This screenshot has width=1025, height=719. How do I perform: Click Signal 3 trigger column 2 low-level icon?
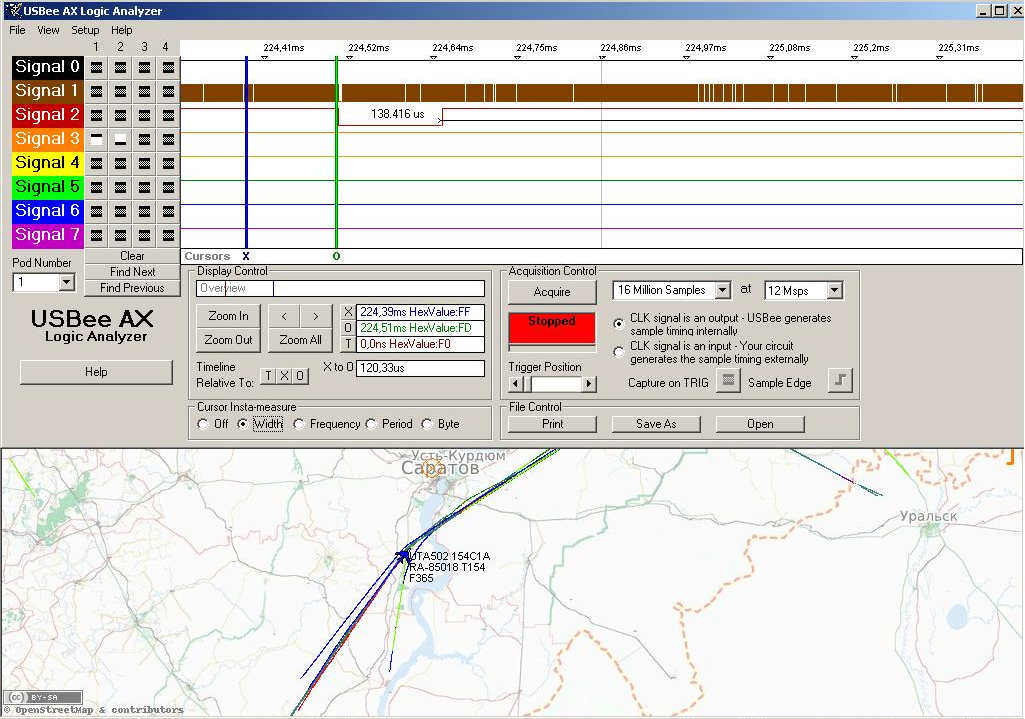pos(120,139)
